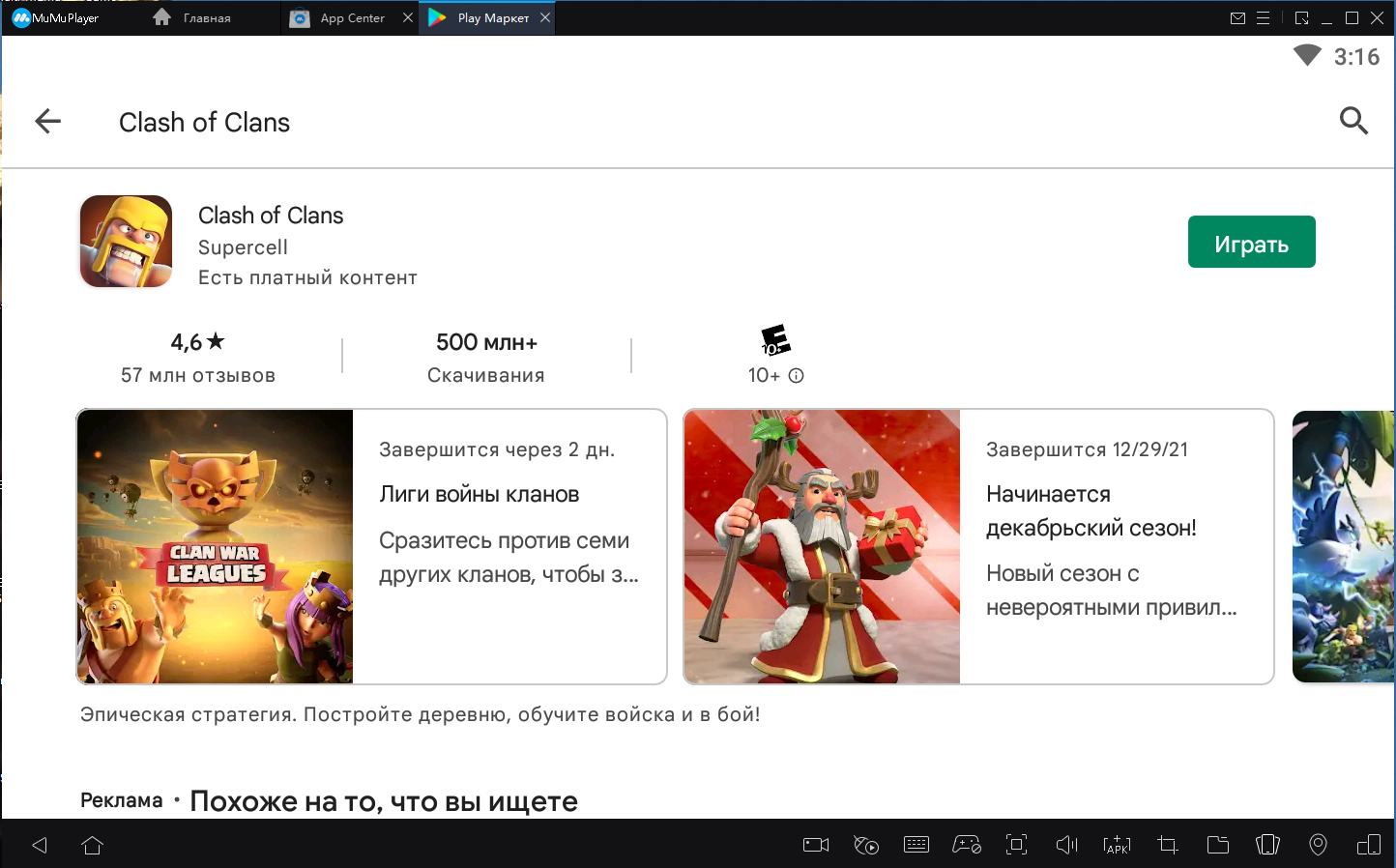Open the декабрьский сезон event card

978,546
